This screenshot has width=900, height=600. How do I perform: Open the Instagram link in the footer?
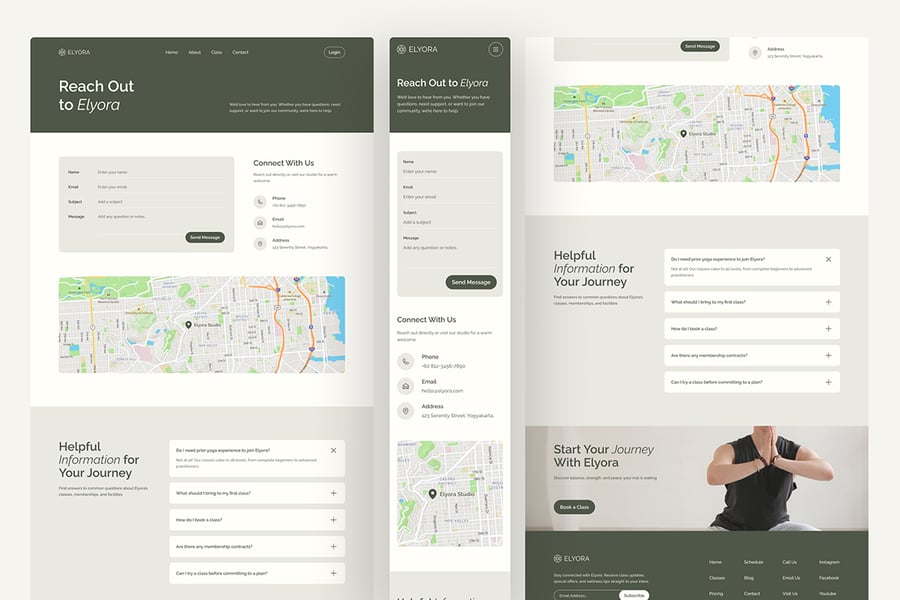(829, 562)
